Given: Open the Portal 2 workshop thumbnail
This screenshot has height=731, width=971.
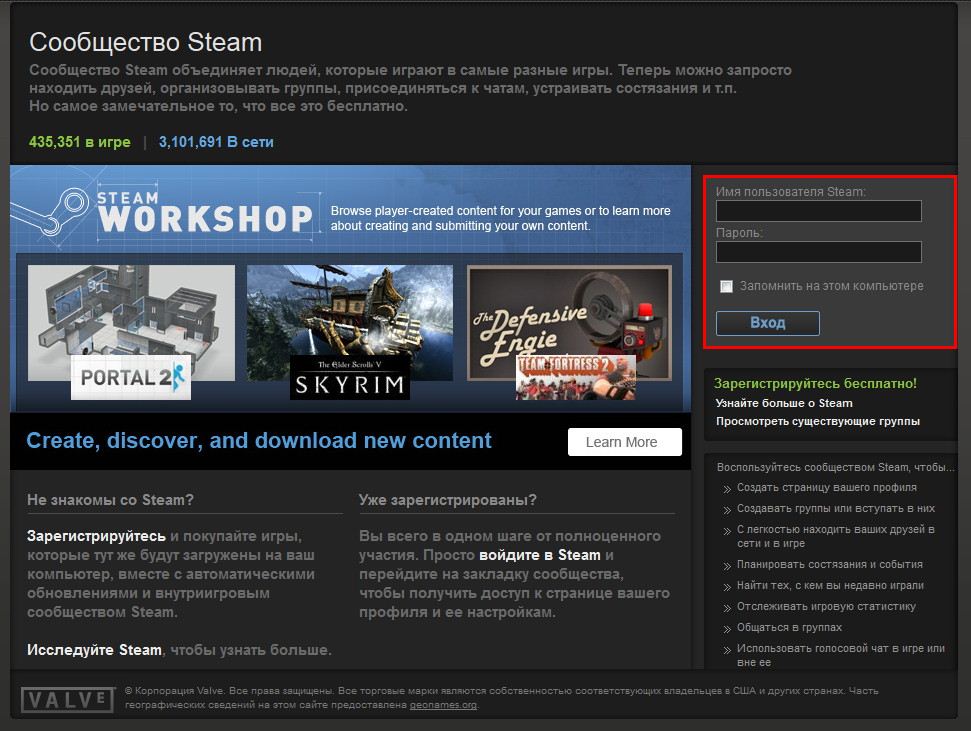Looking at the screenshot, I should [x=131, y=331].
